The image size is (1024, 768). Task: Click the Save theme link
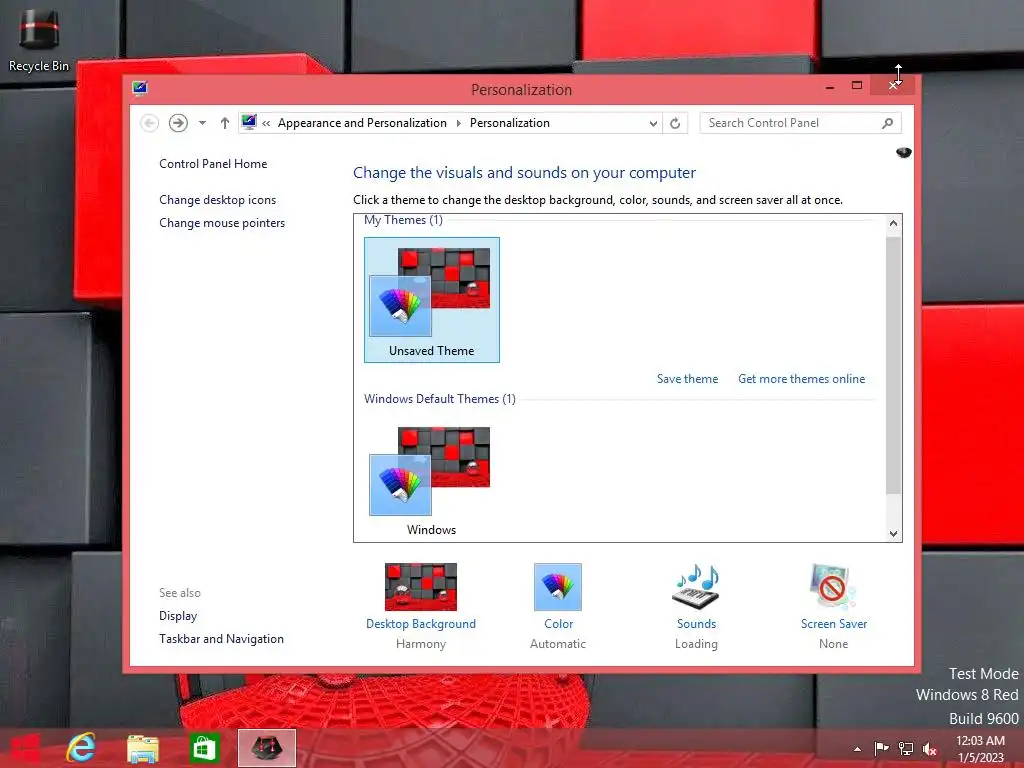(687, 379)
